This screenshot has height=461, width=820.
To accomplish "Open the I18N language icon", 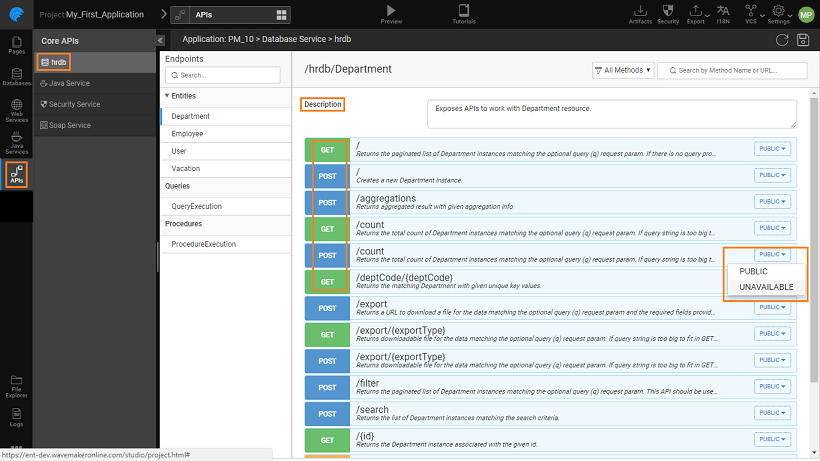I will (x=723, y=10).
